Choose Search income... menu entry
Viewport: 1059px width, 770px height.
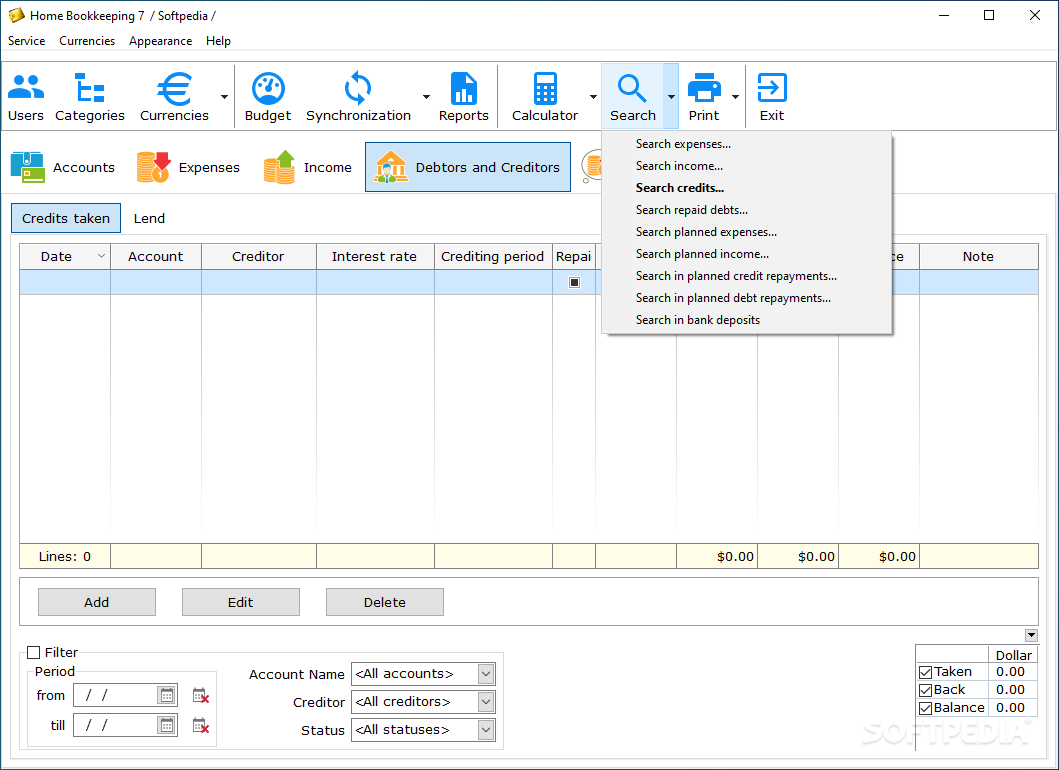(x=747, y=166)
